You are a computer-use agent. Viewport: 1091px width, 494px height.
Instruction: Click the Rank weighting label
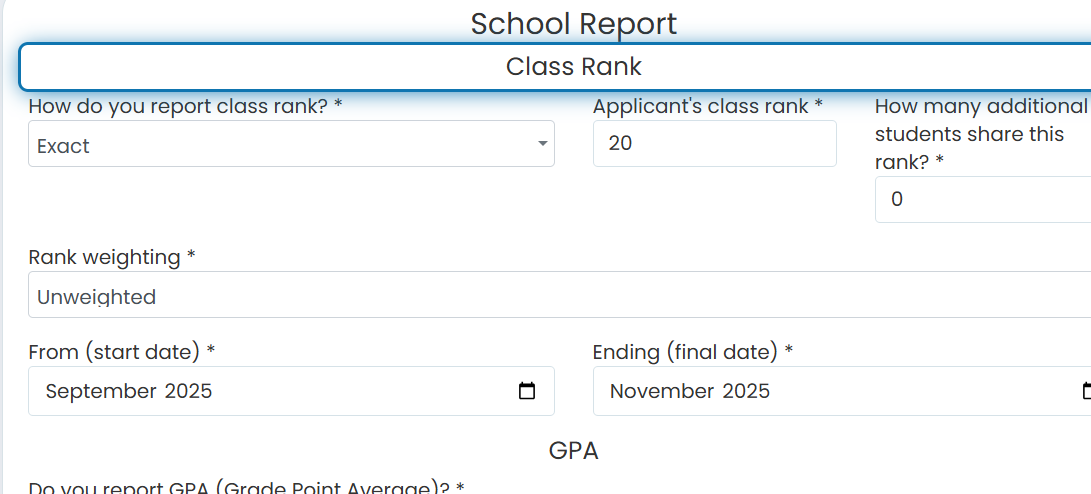112,257
